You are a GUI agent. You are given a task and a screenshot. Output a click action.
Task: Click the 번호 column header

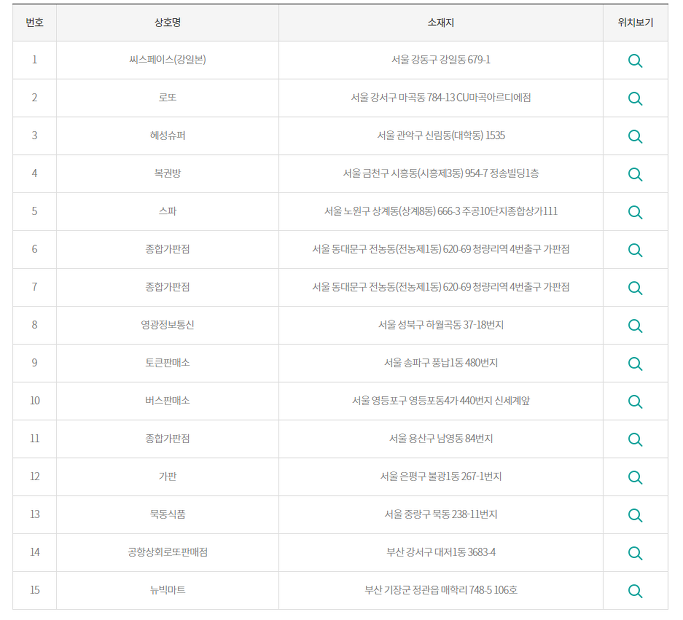click(x=34, y=23)
